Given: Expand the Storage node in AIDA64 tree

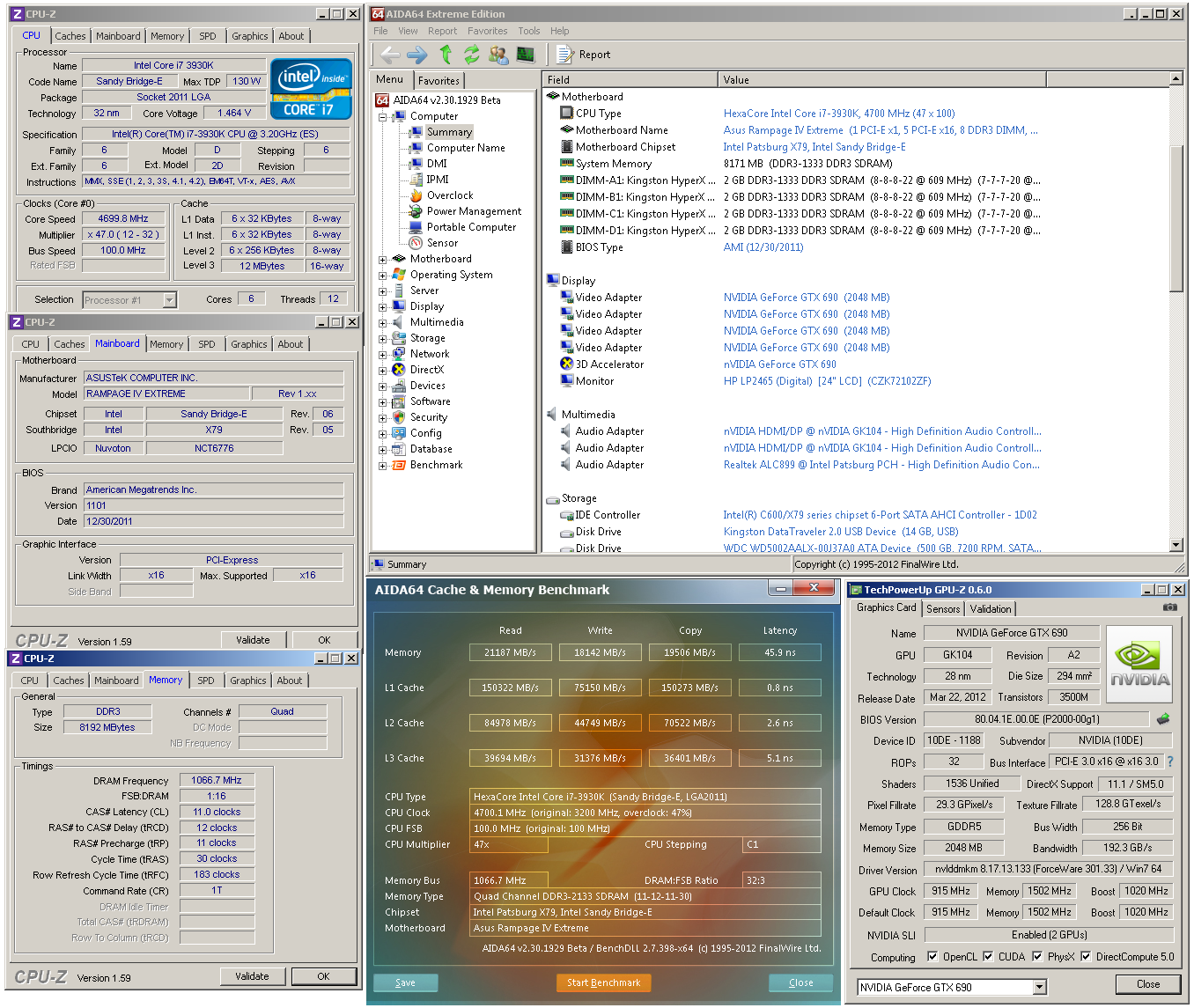Looking at the screenshot, I should point(383,339).
